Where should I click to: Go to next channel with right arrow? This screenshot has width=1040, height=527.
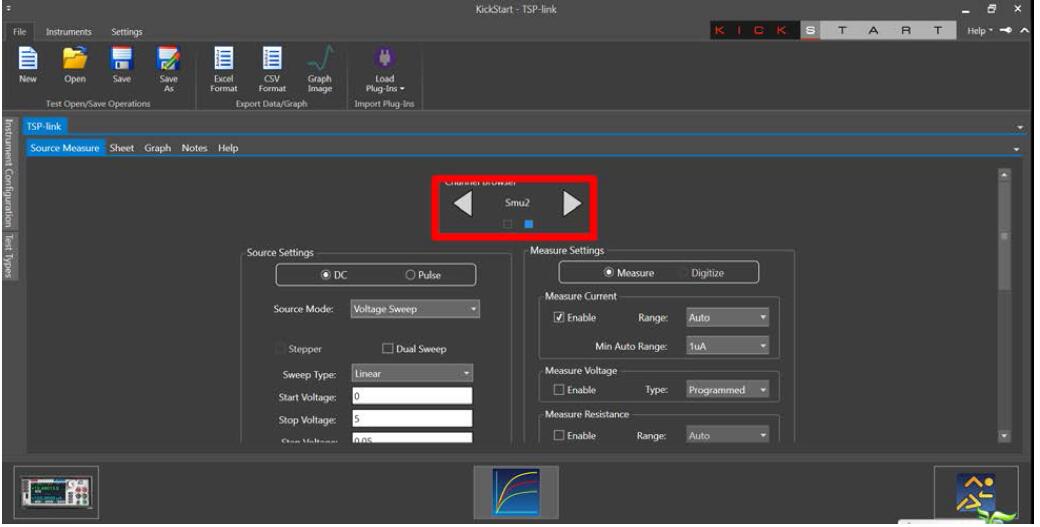coord(571,203)
